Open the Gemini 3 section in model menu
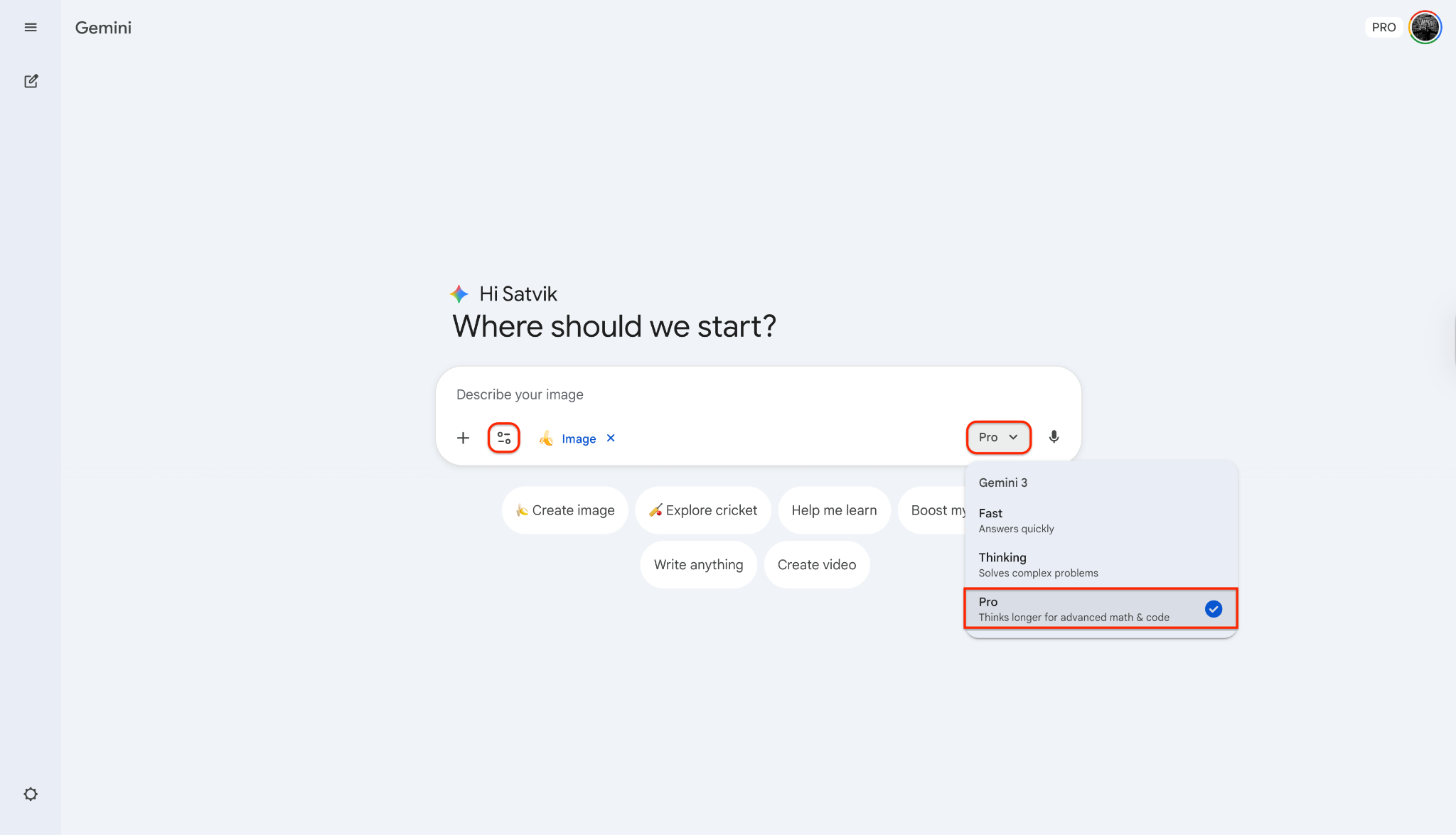The image size is (1456, 835). [1002, 483]
